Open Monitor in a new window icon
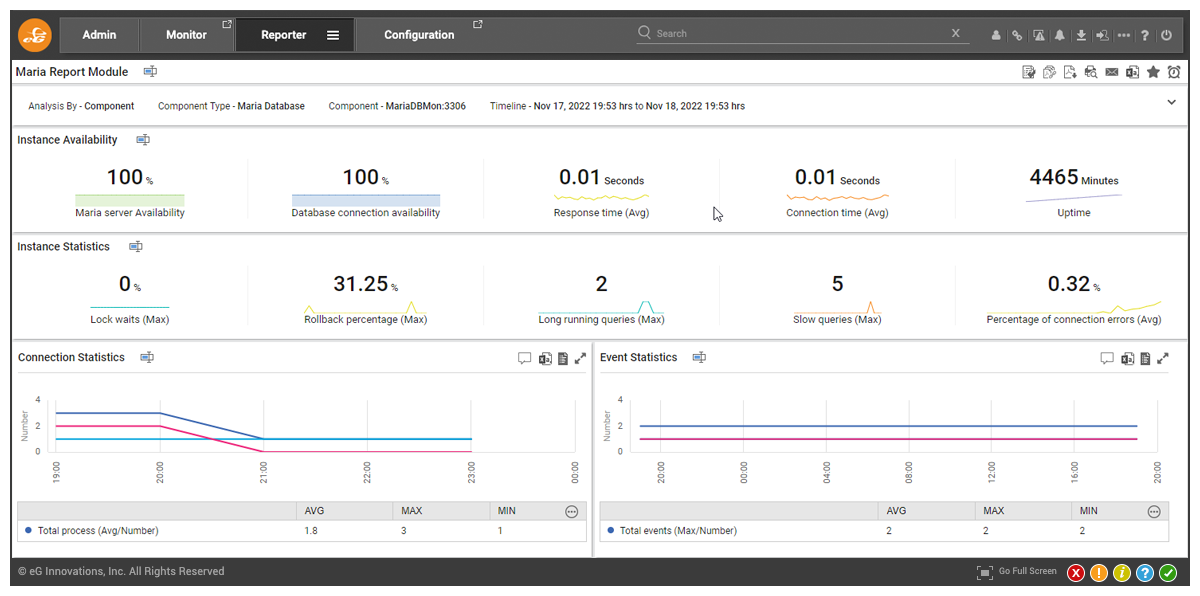This screenshot has height=596, width=1200. [x=227, y=24]
